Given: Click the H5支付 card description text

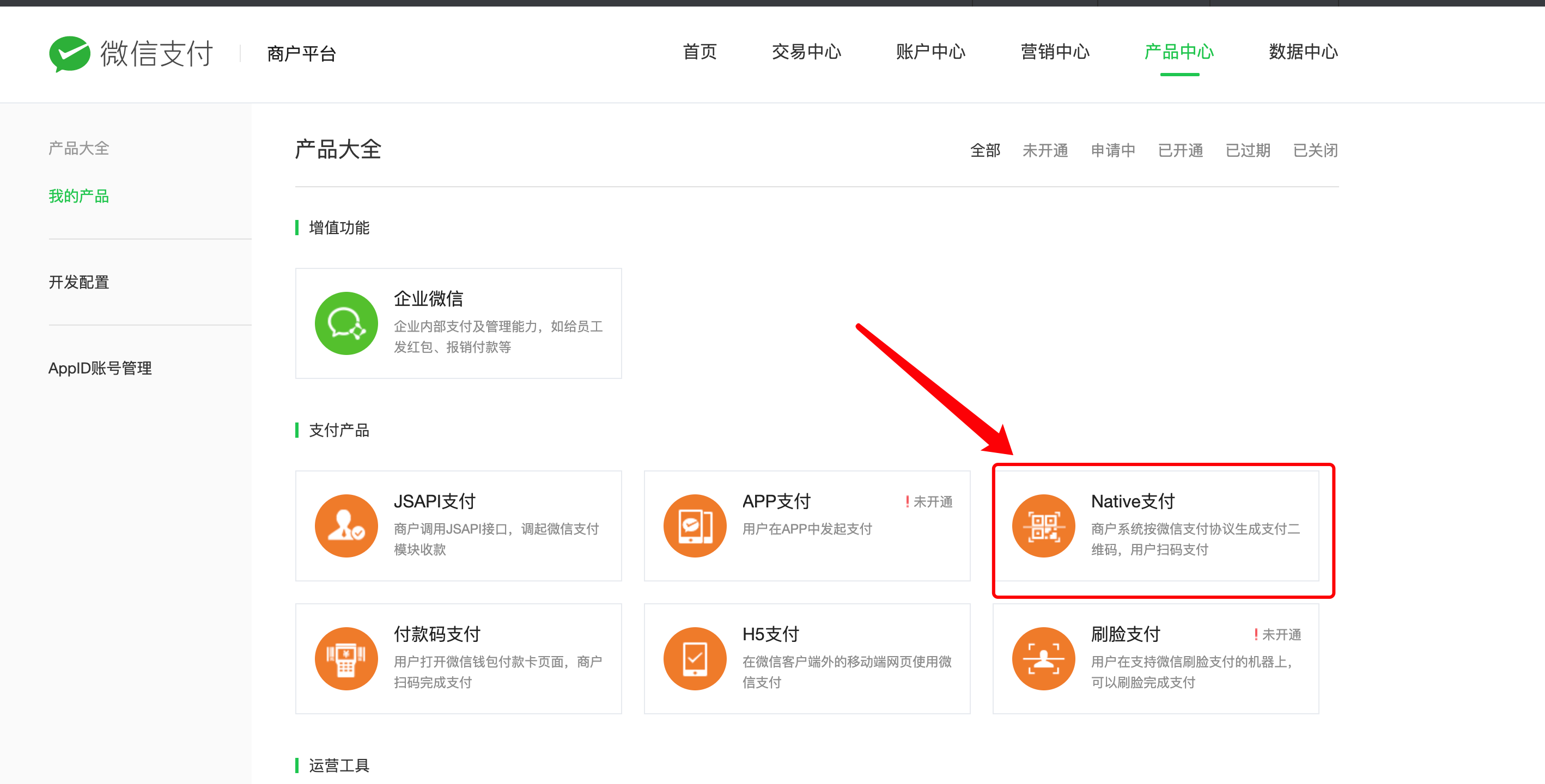Looking at the screenshot, I should click(x=848, y=672).
